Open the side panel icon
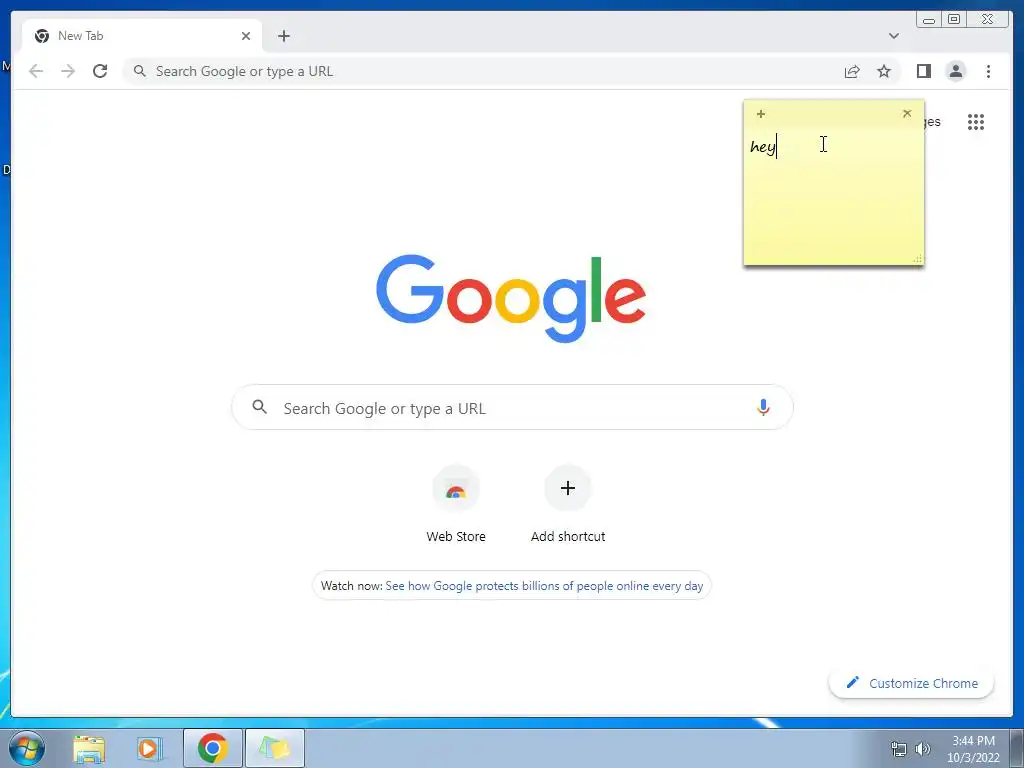Viewport: 1024px width, 768px height. [x=923, y=71]
